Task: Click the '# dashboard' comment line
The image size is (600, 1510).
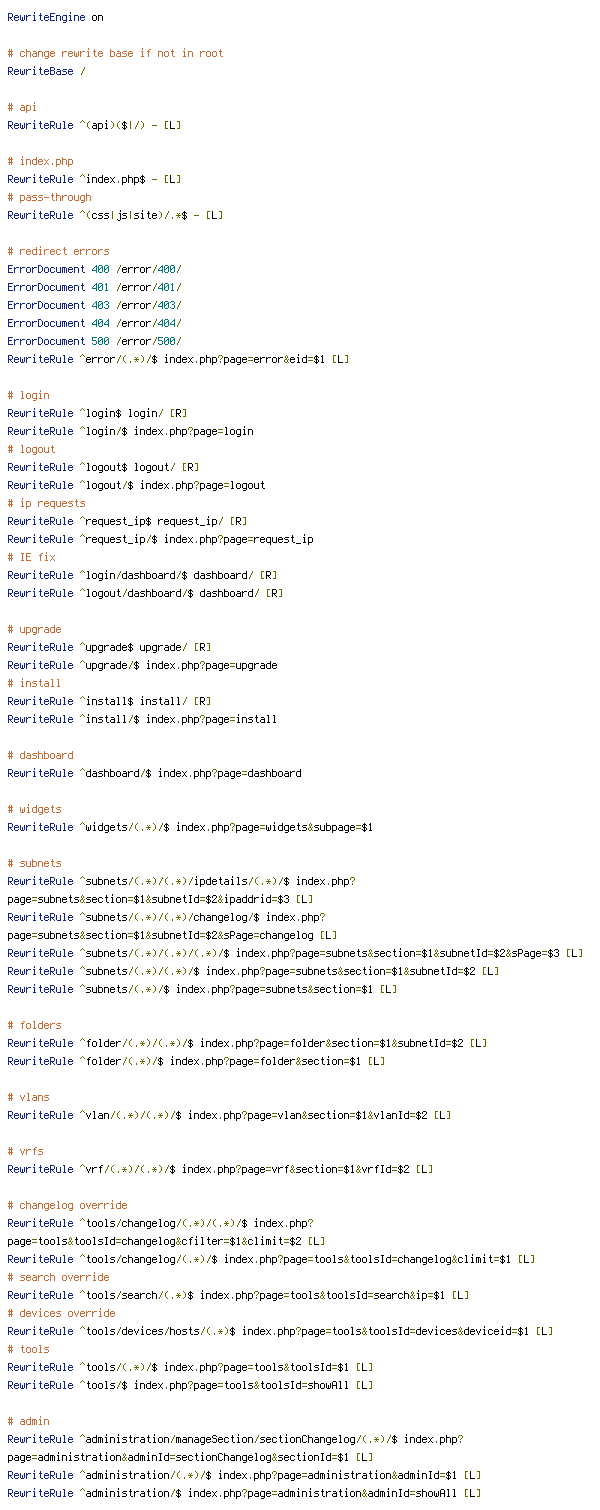Action: [40, 755]
